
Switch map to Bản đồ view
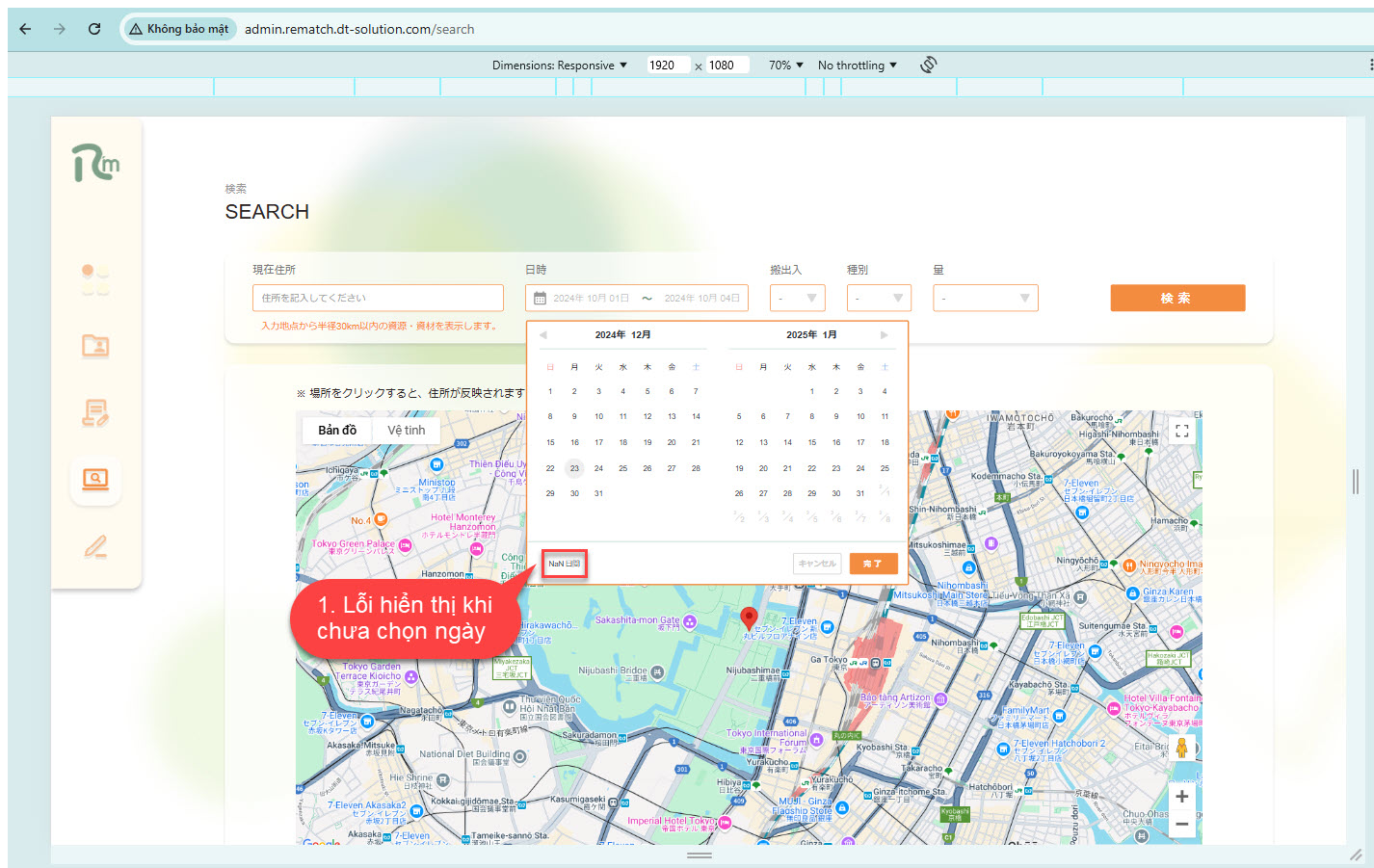tap(337, 431)
